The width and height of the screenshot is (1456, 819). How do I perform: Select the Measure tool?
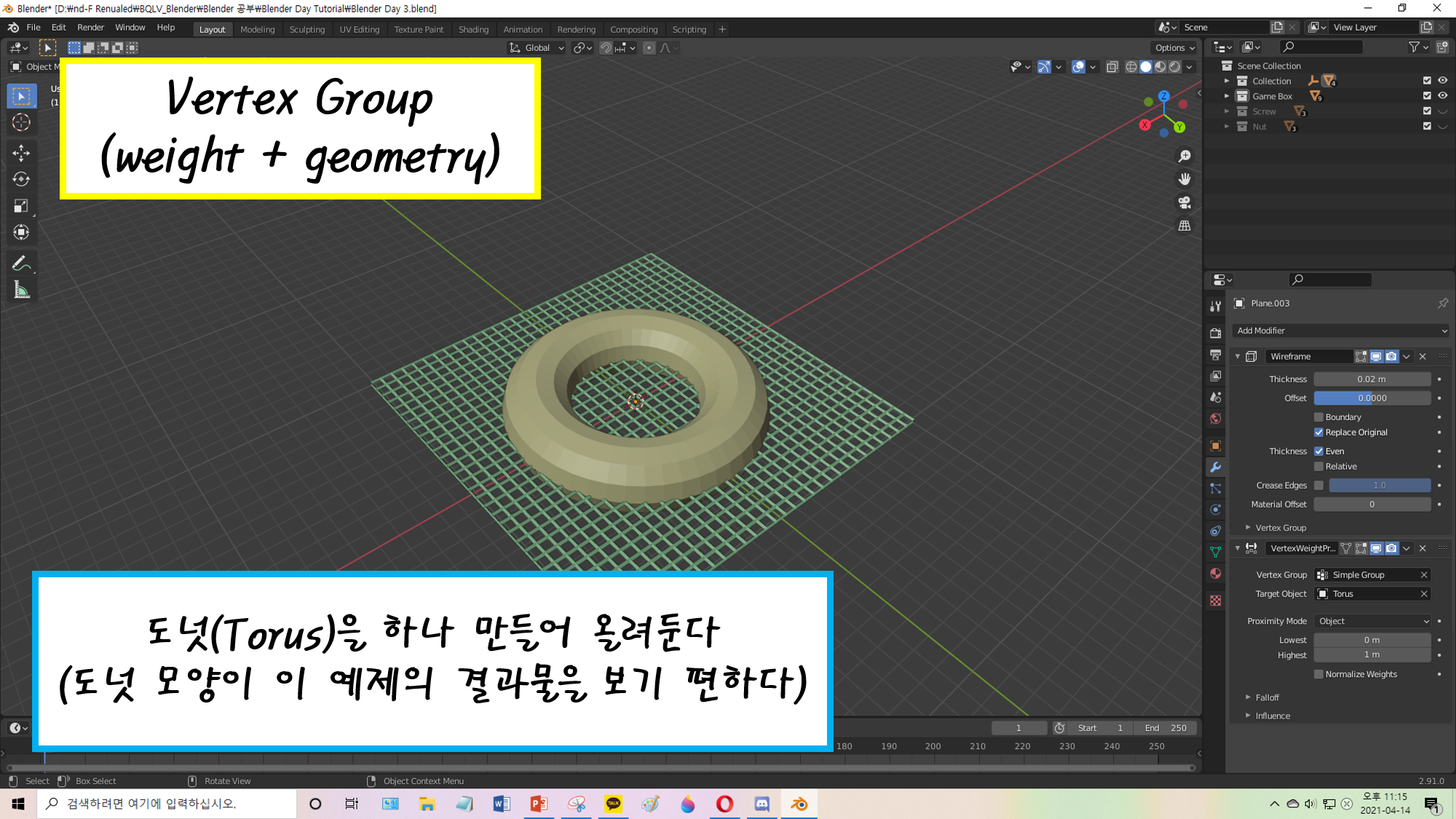click(21, 290)
